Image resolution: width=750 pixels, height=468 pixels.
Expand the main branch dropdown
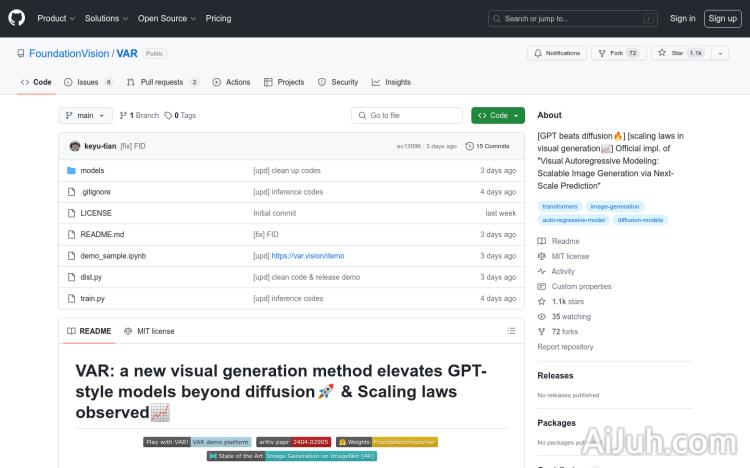[x=83, y=115]
